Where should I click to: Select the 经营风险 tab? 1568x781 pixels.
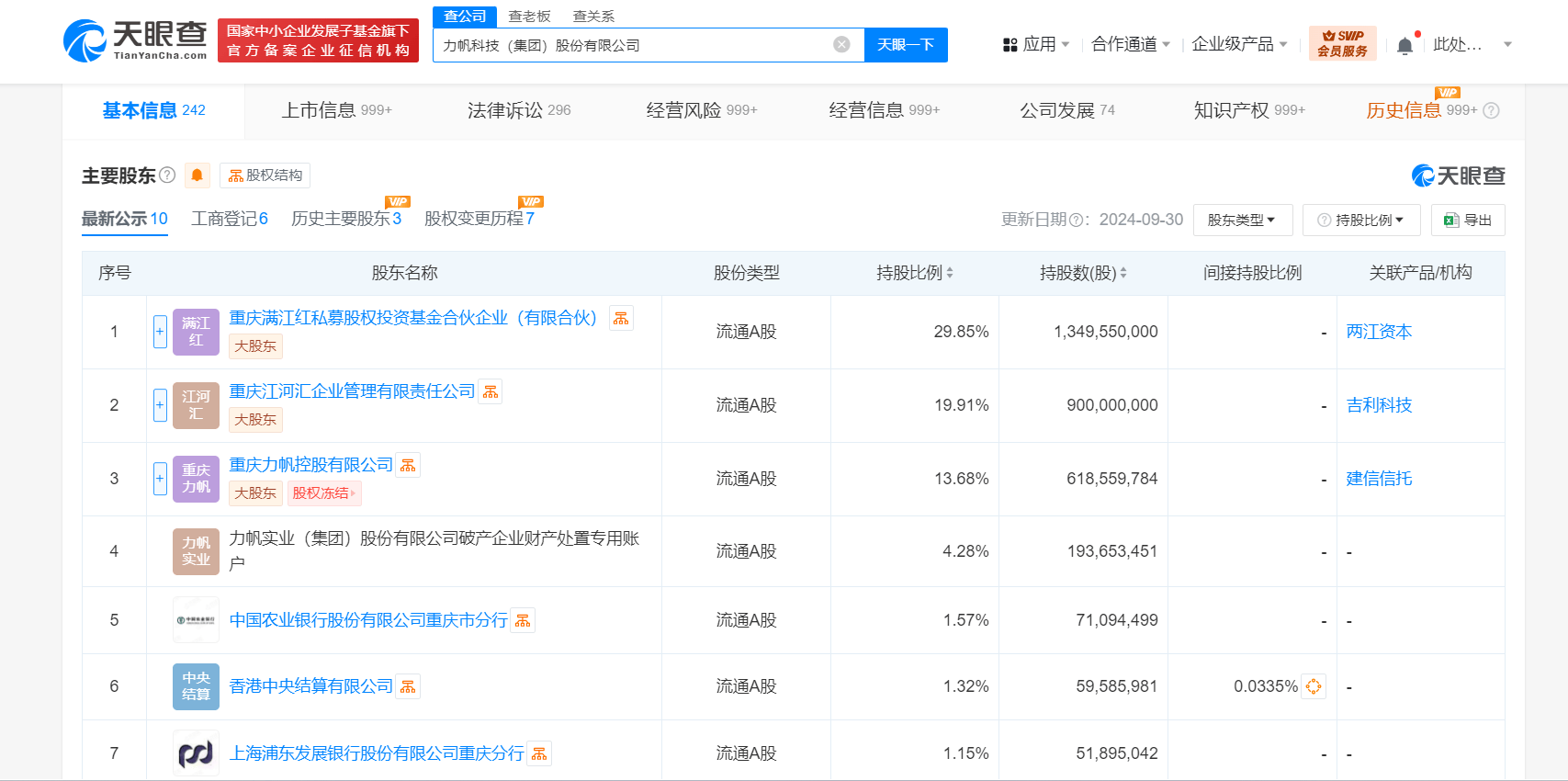tap(702, 110)
